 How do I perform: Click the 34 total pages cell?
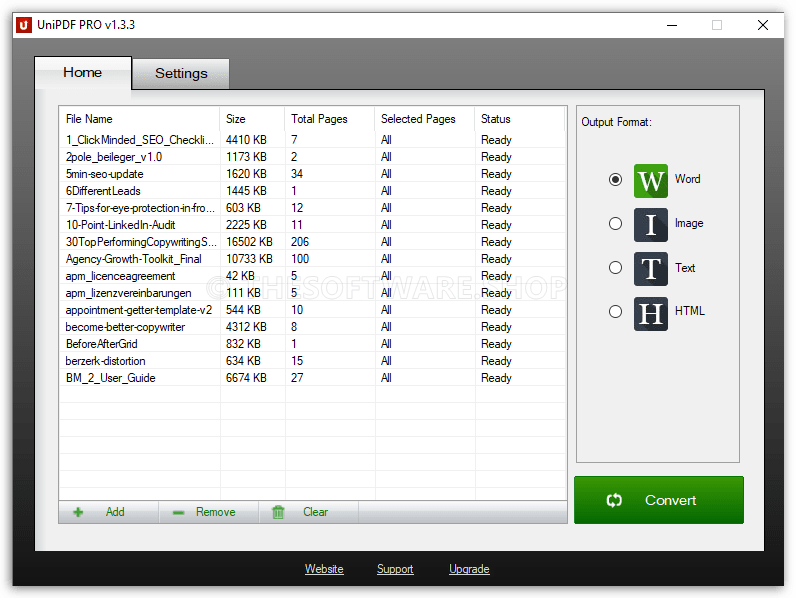pyautogui.click(x=297, y=174)
